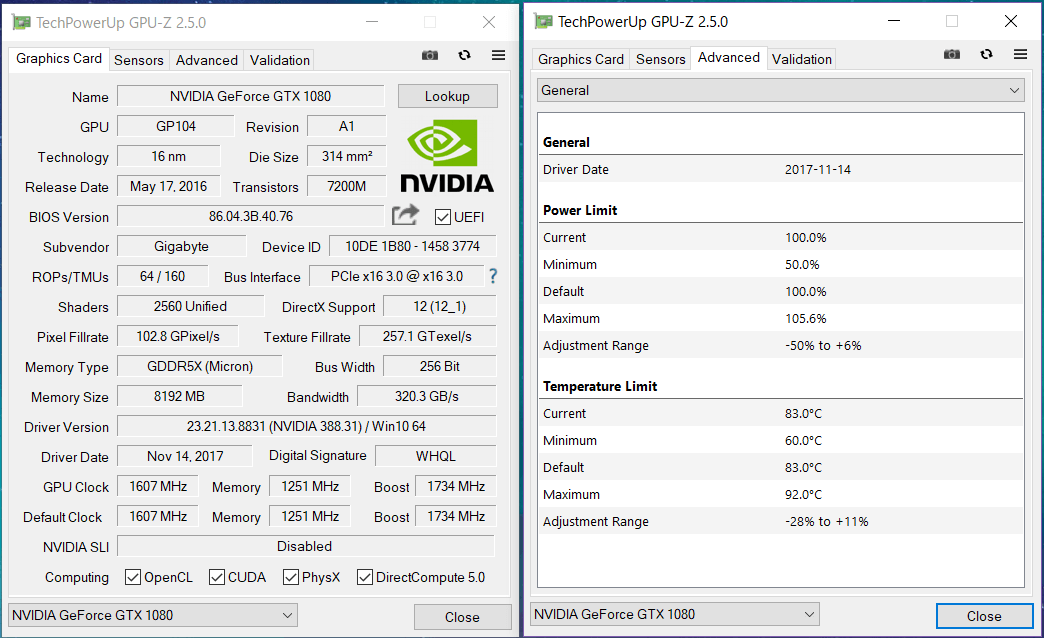This screenshot has width=1044, height=638.
Task: Close right window via title bar X
Action: pyautogui.click(x=1011, y=21)
